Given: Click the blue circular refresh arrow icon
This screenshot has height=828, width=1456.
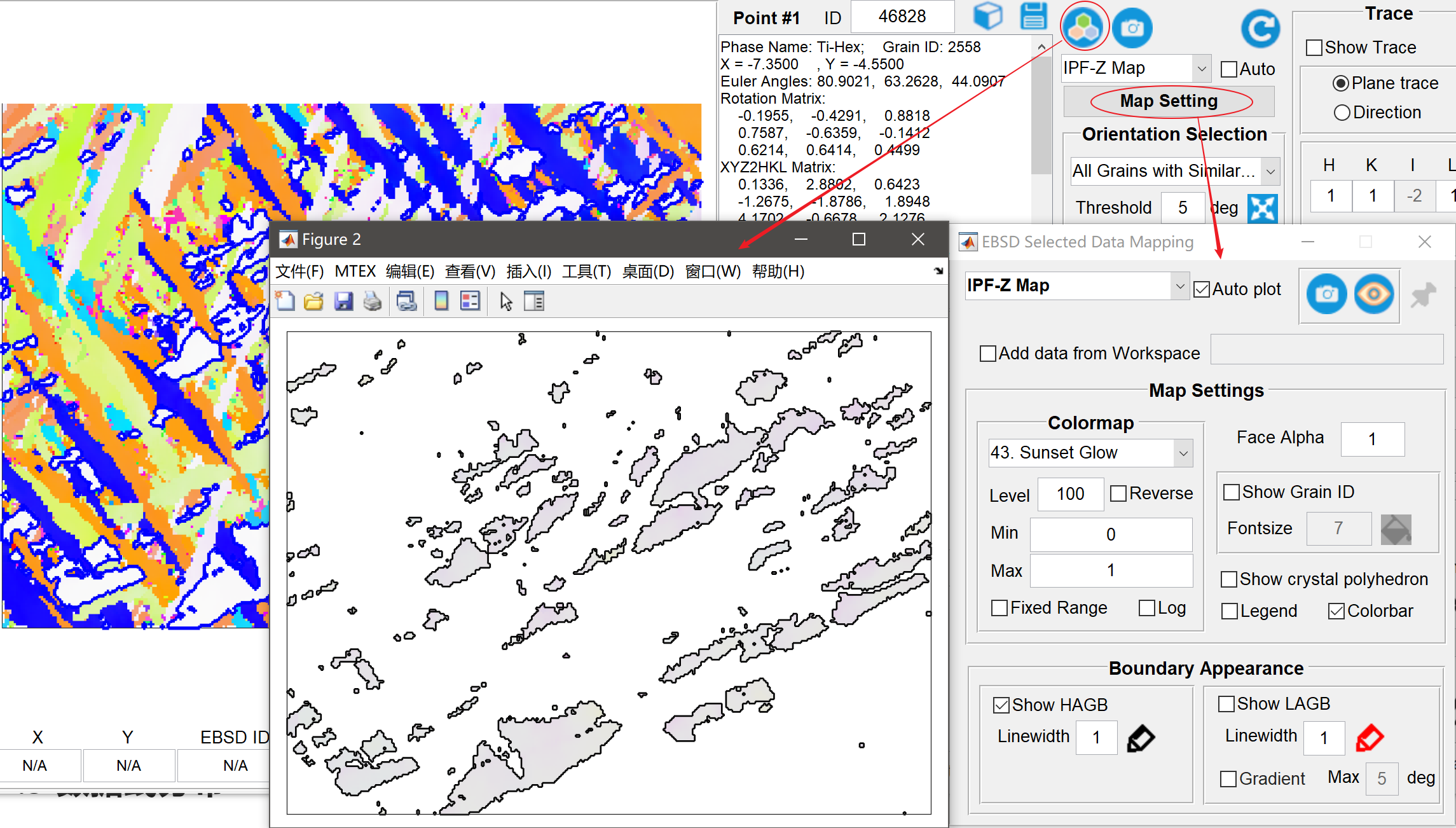Looking at the screenshot, I should (1260, 28).
